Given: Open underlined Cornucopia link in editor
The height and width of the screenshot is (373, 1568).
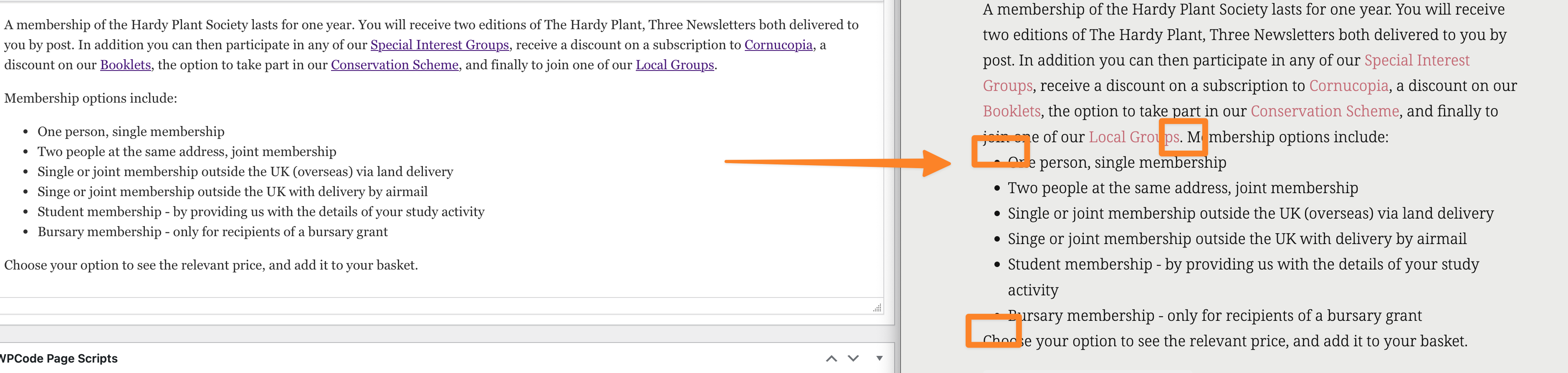Looking at the screenshot, I should point(778,45).
